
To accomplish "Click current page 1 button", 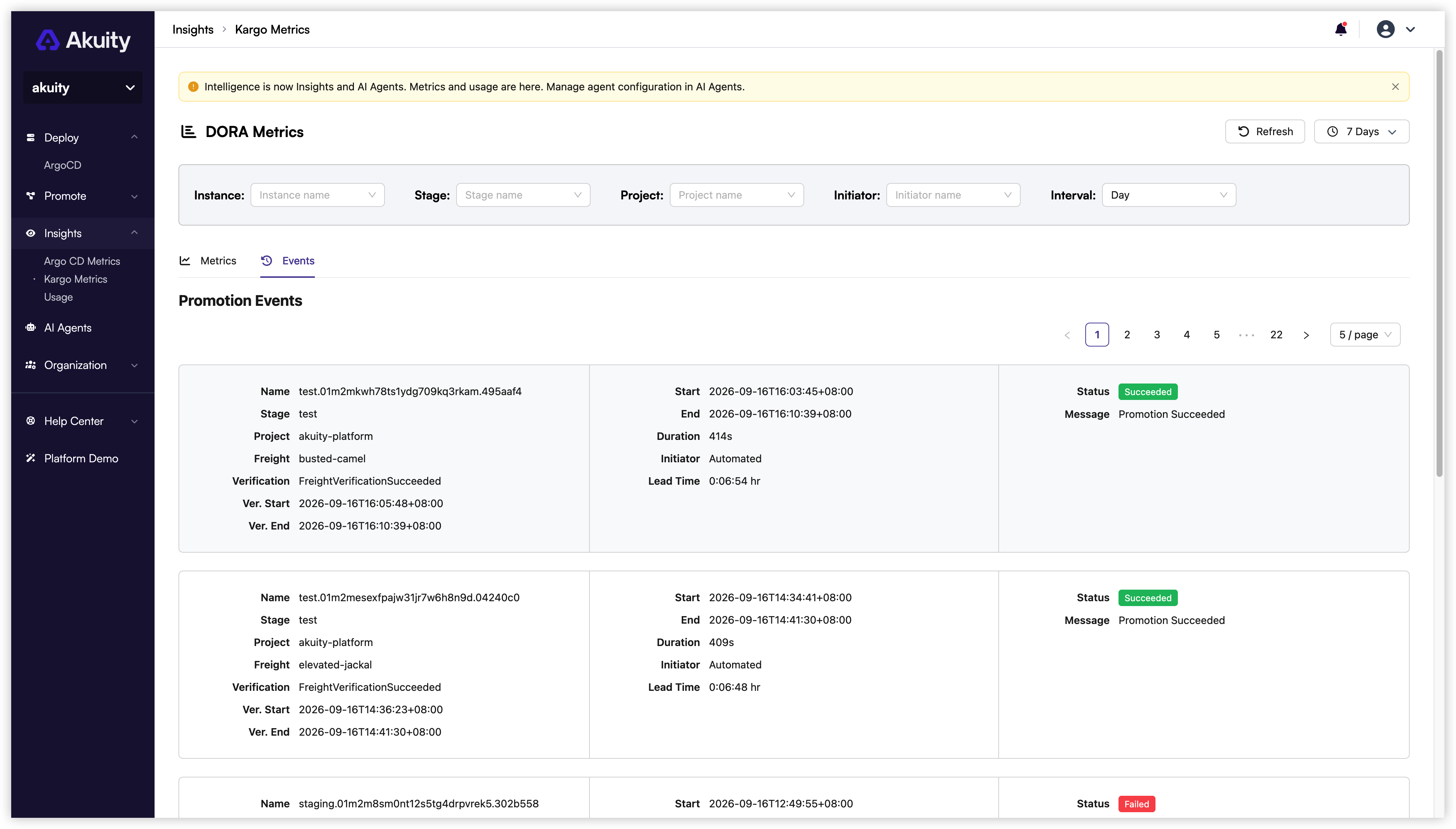I will (x=1097, y=335).
